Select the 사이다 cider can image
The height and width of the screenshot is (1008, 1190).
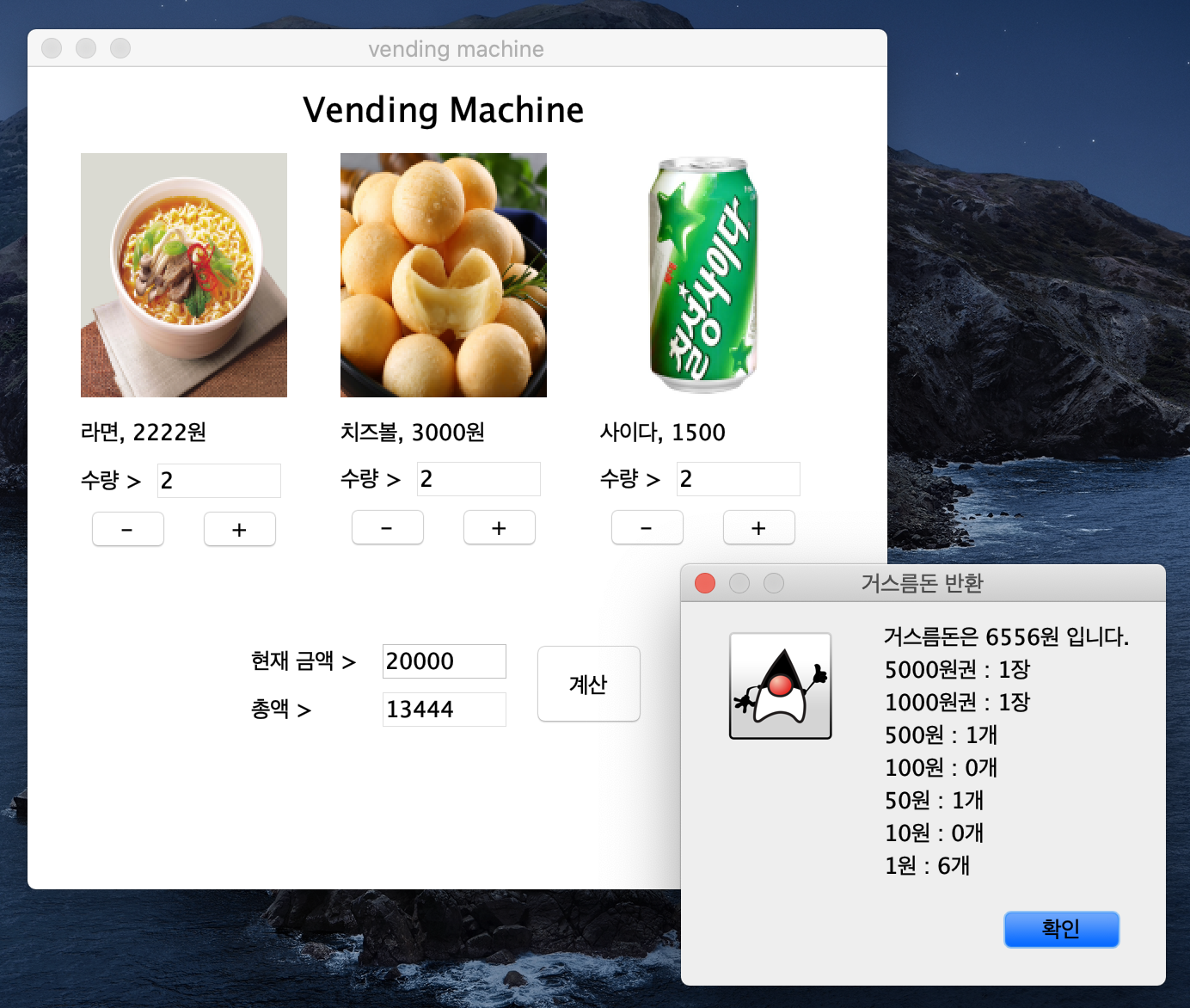pyautogui.click(x=702, y=274)
